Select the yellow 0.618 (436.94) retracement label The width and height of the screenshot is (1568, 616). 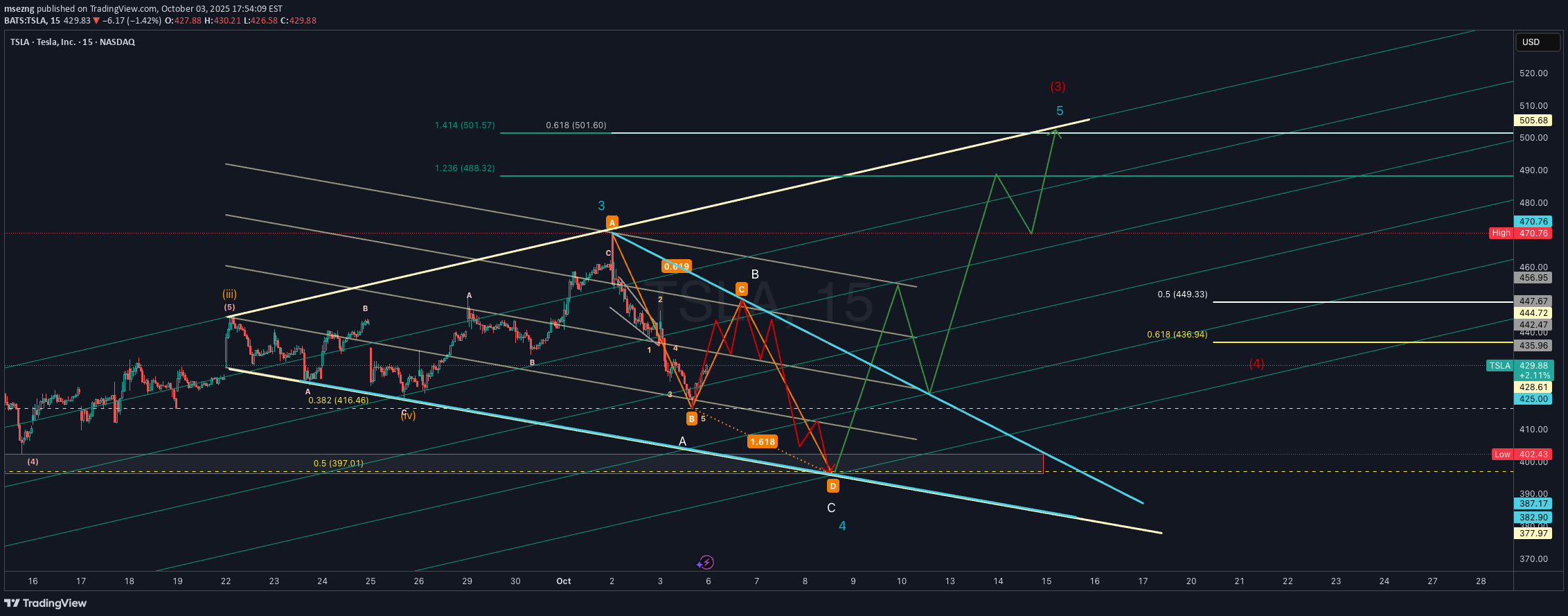click(1177, 335)
